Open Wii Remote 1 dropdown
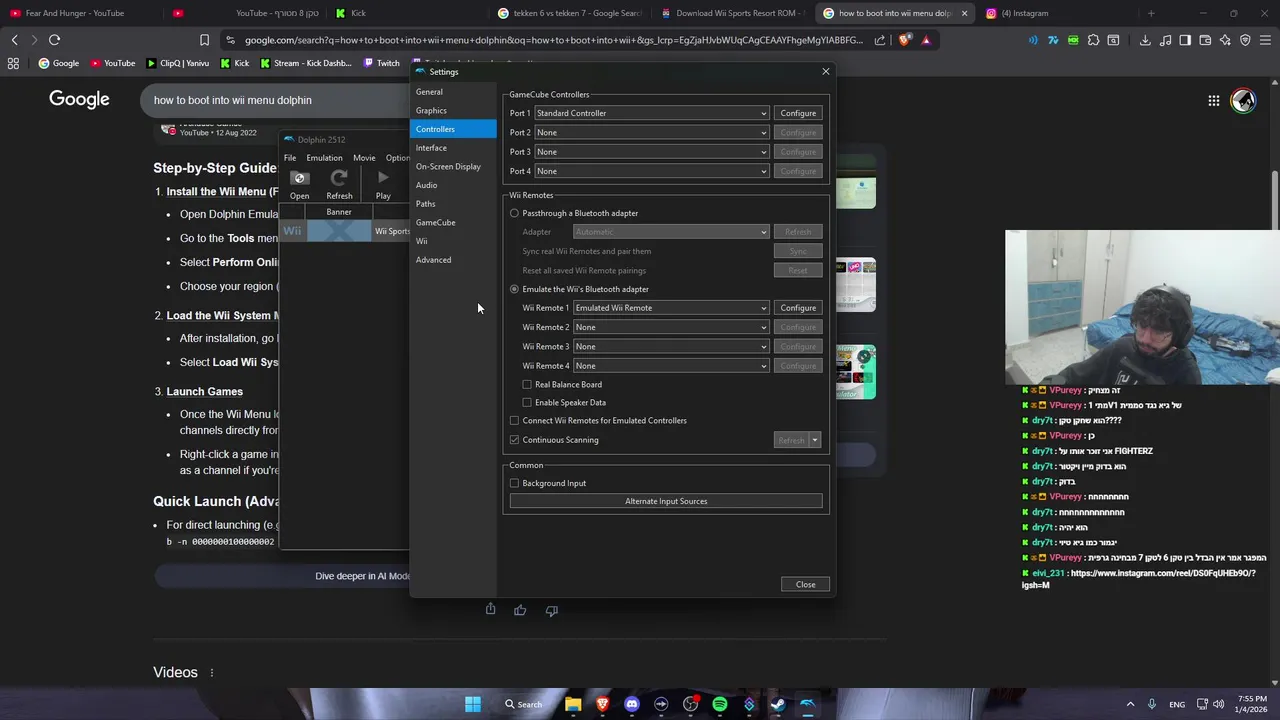 (x=671, y=308)
